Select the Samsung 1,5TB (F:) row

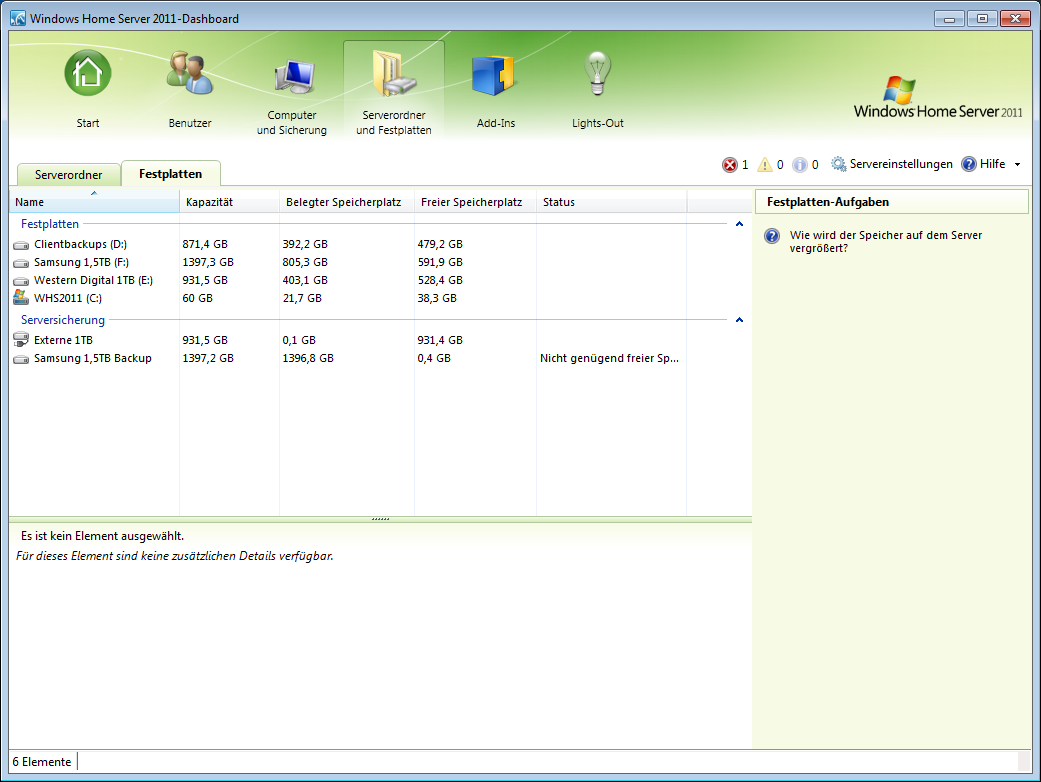point(380,262)
